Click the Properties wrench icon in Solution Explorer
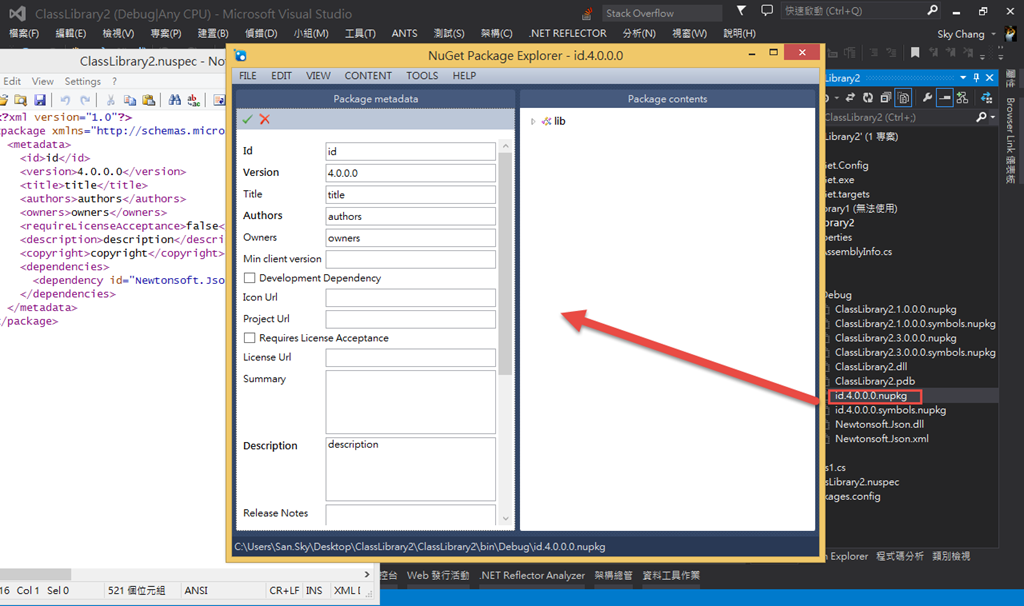Viewport: 1024px width, 606px height. coord(927,98)
